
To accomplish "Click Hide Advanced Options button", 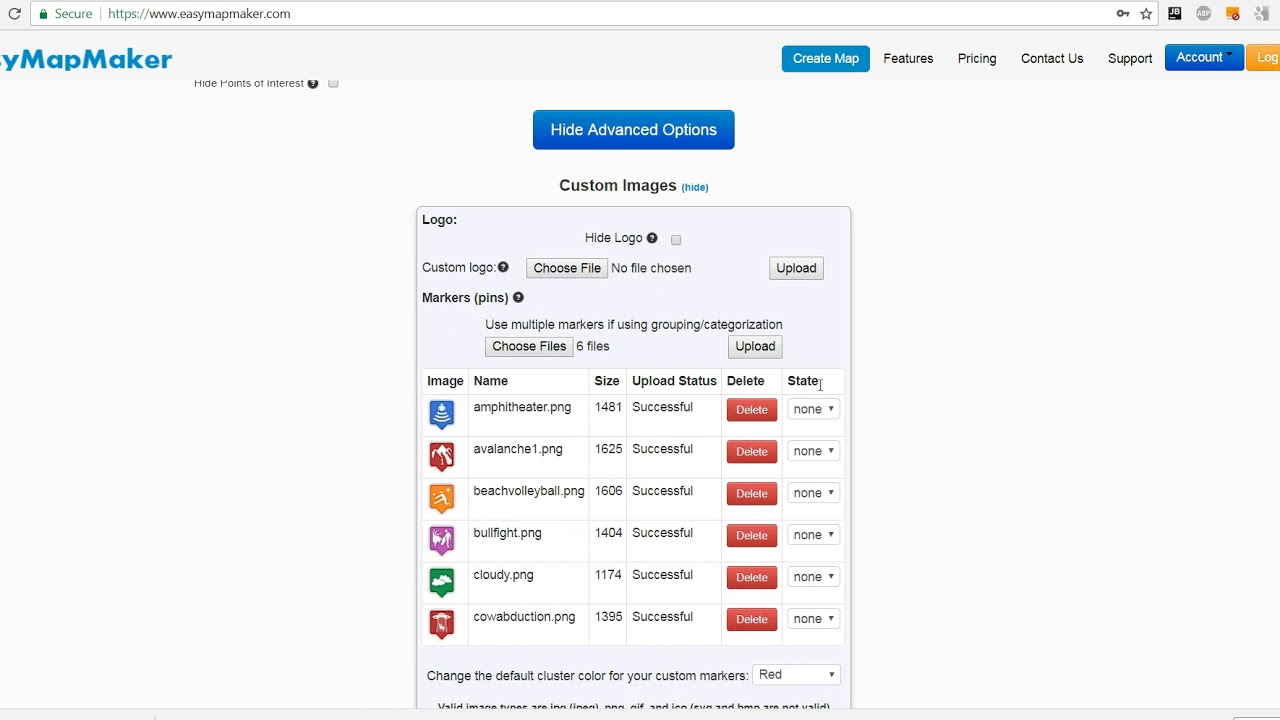I will tap(634, 130).
